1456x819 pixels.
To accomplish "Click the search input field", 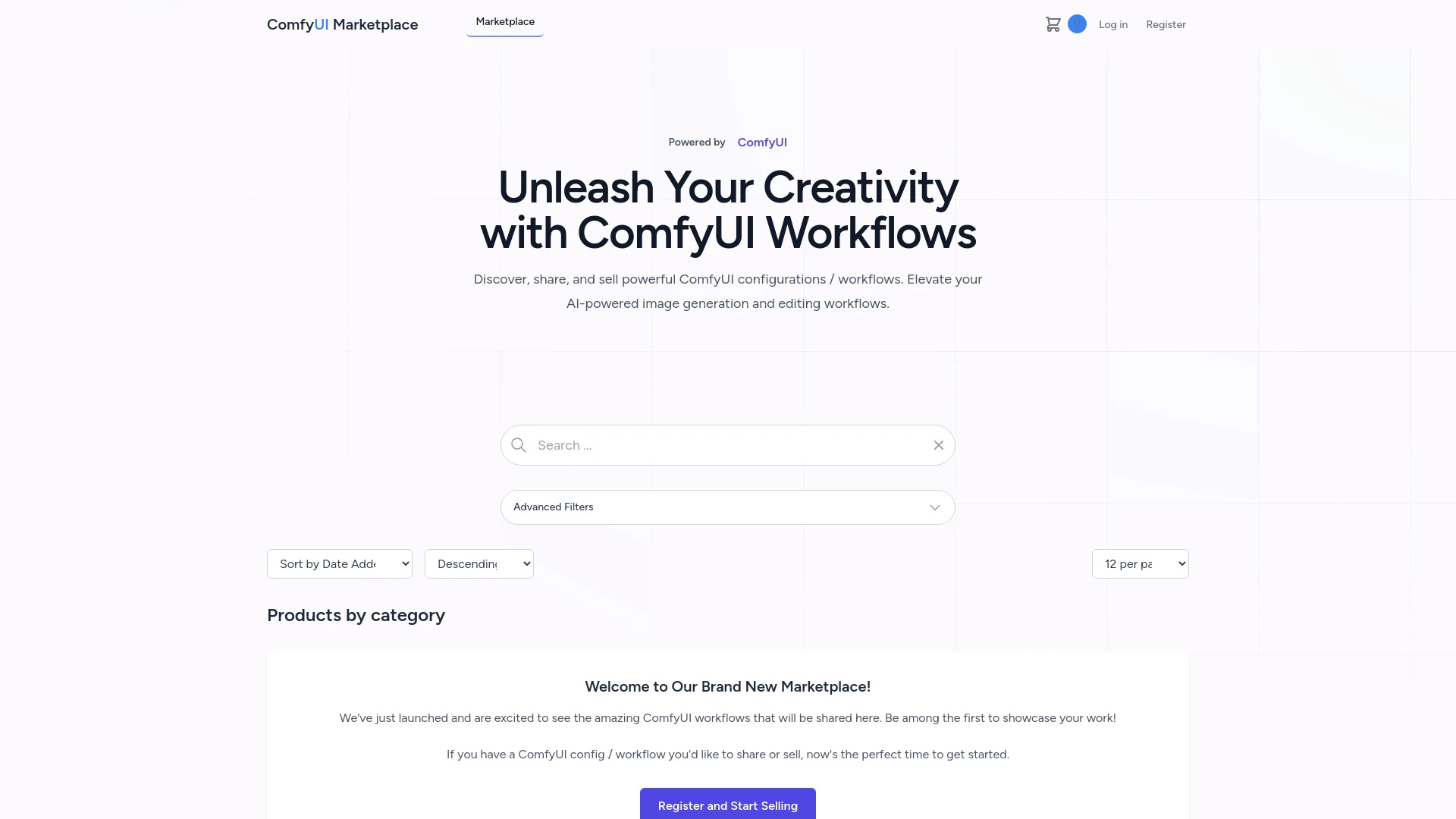I will tap(727, 444).
